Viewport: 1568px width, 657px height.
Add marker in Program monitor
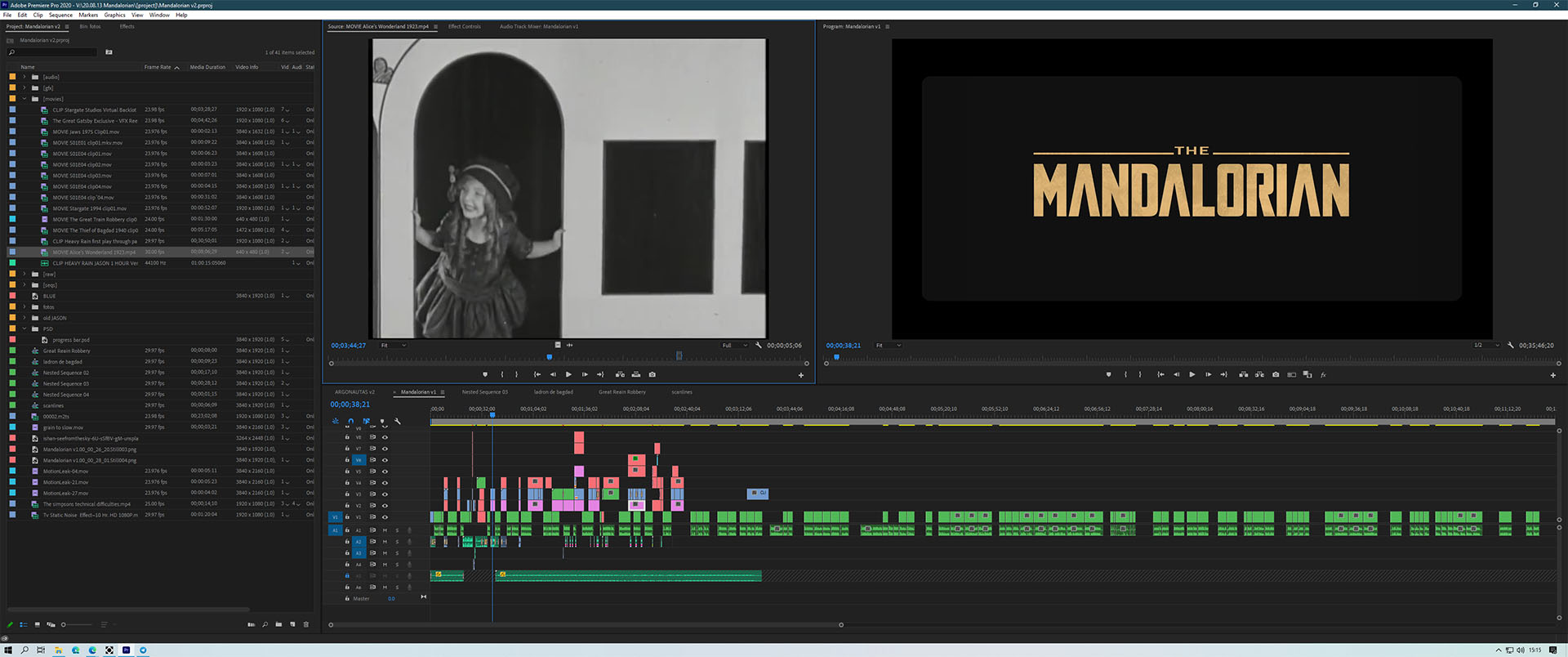click(1108, 374)
